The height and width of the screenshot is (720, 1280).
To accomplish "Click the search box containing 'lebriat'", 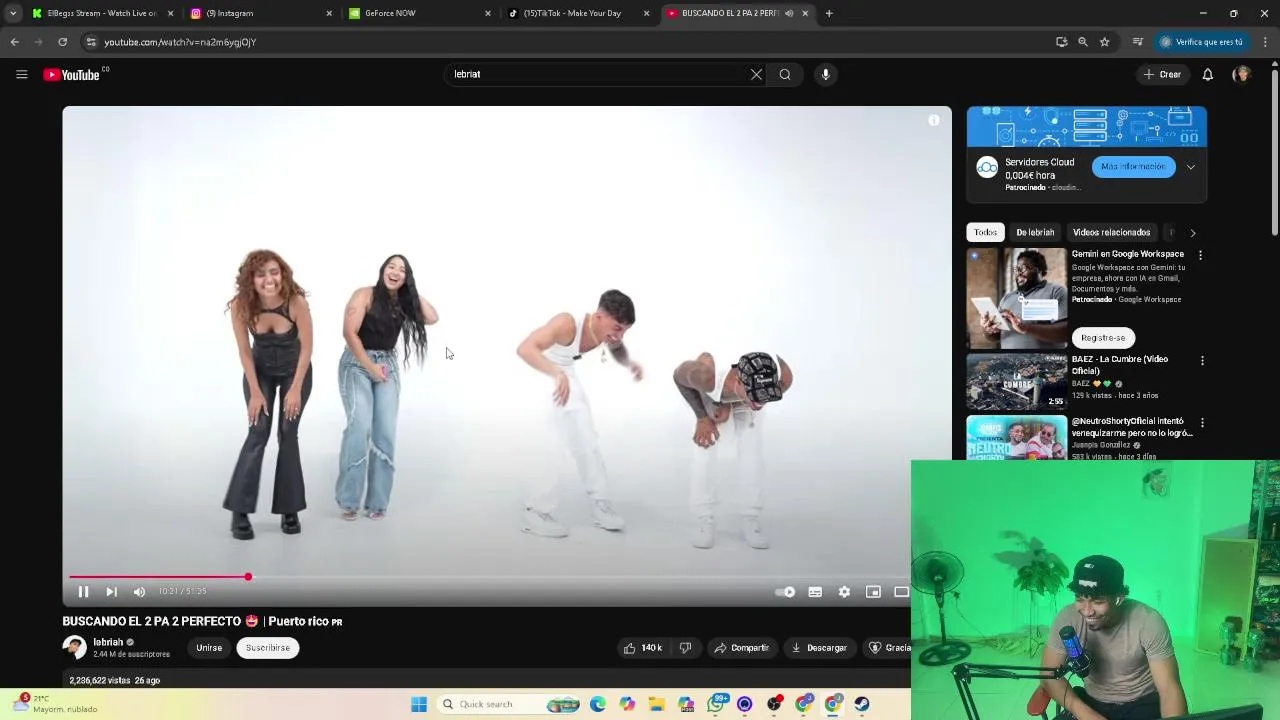I will click(595, 74).
